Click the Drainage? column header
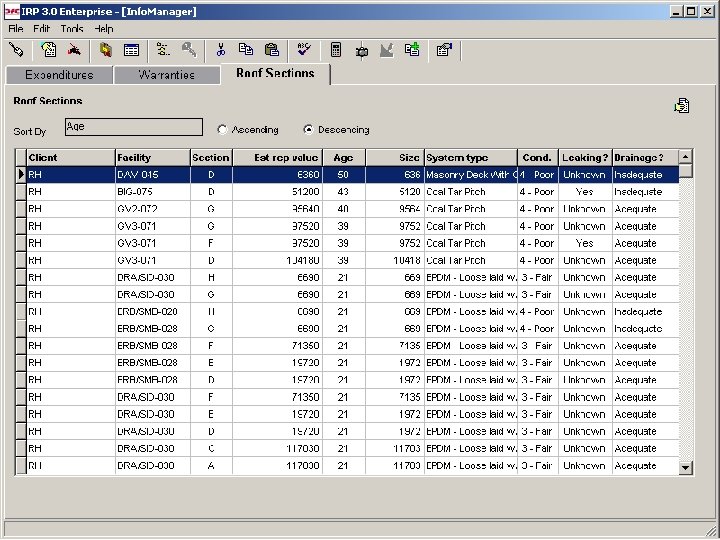 (645, 158)
